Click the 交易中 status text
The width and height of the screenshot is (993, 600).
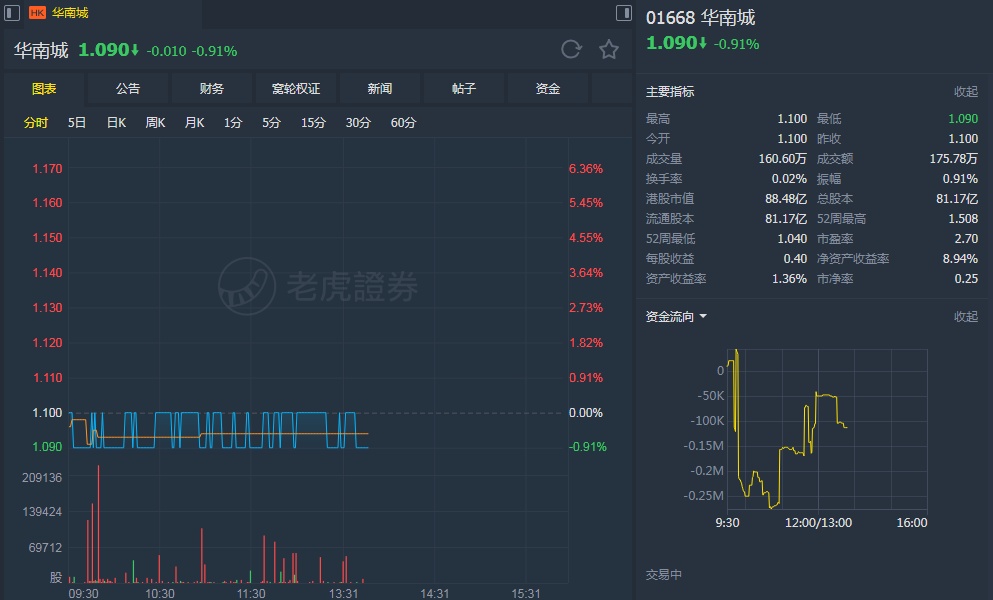pos(664,575)
